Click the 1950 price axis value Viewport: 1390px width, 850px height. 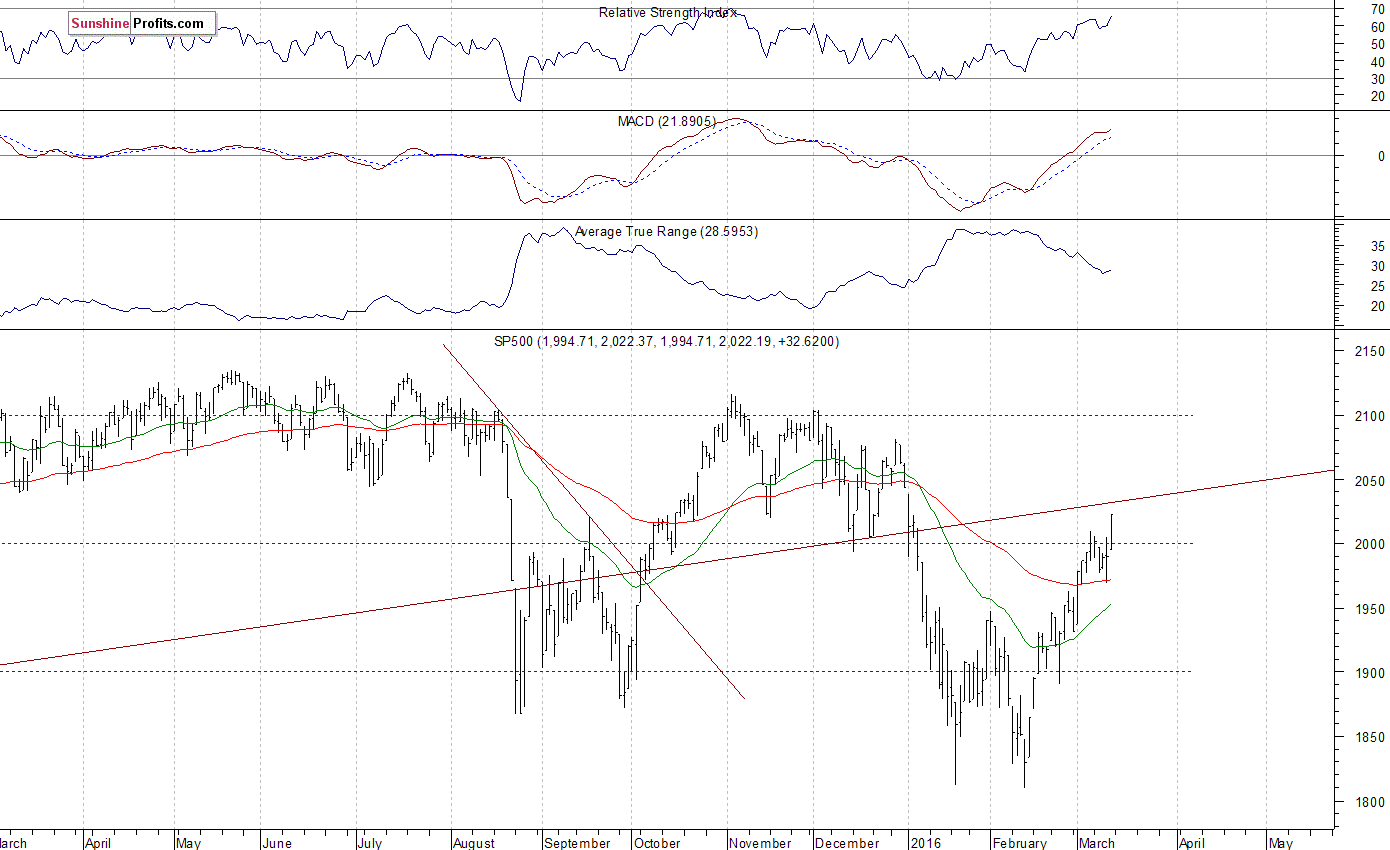1370,609
